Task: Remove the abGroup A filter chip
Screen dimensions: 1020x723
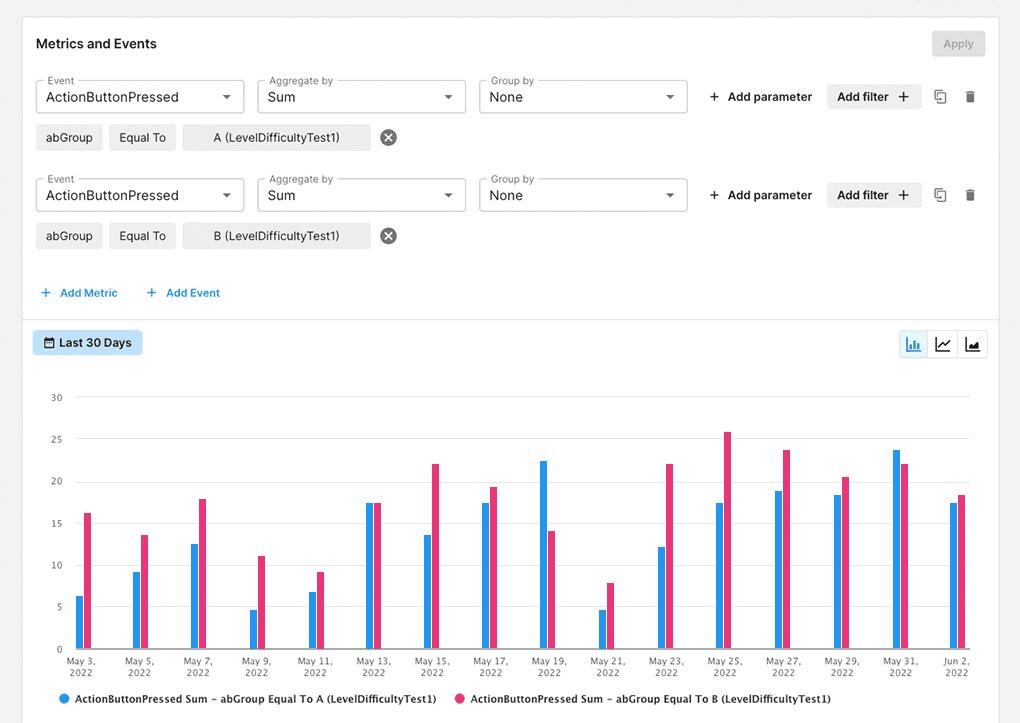Action: click(388, 137)
